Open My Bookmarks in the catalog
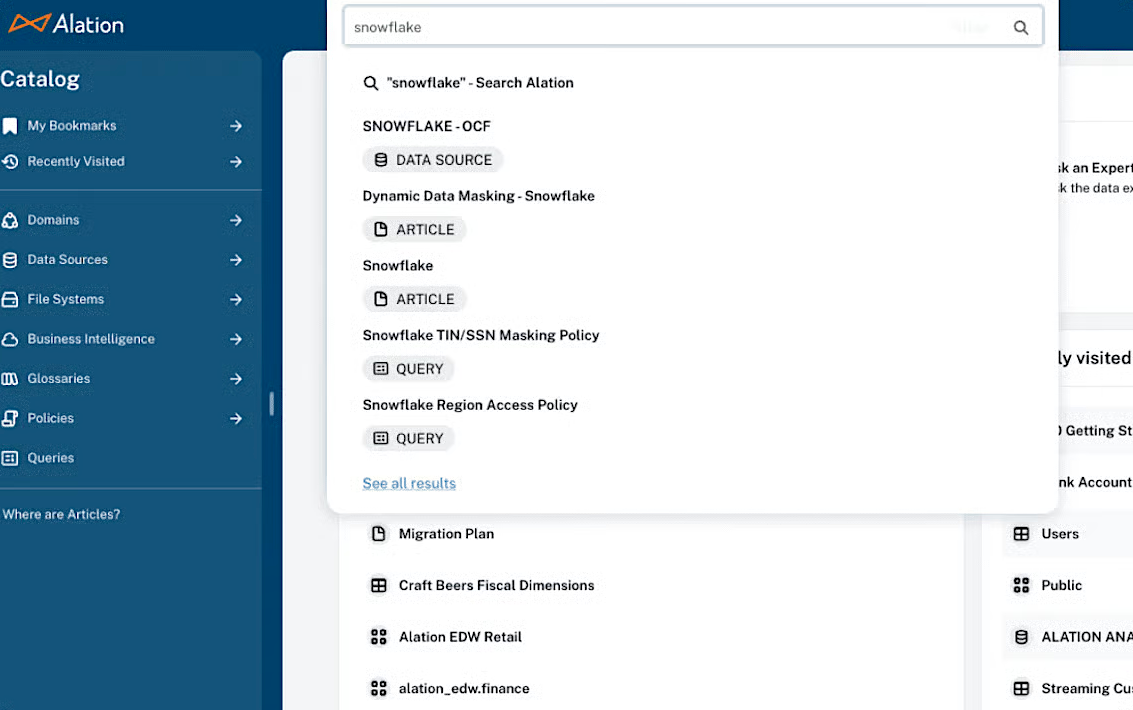1133x710 pixels. click(72, 126)
